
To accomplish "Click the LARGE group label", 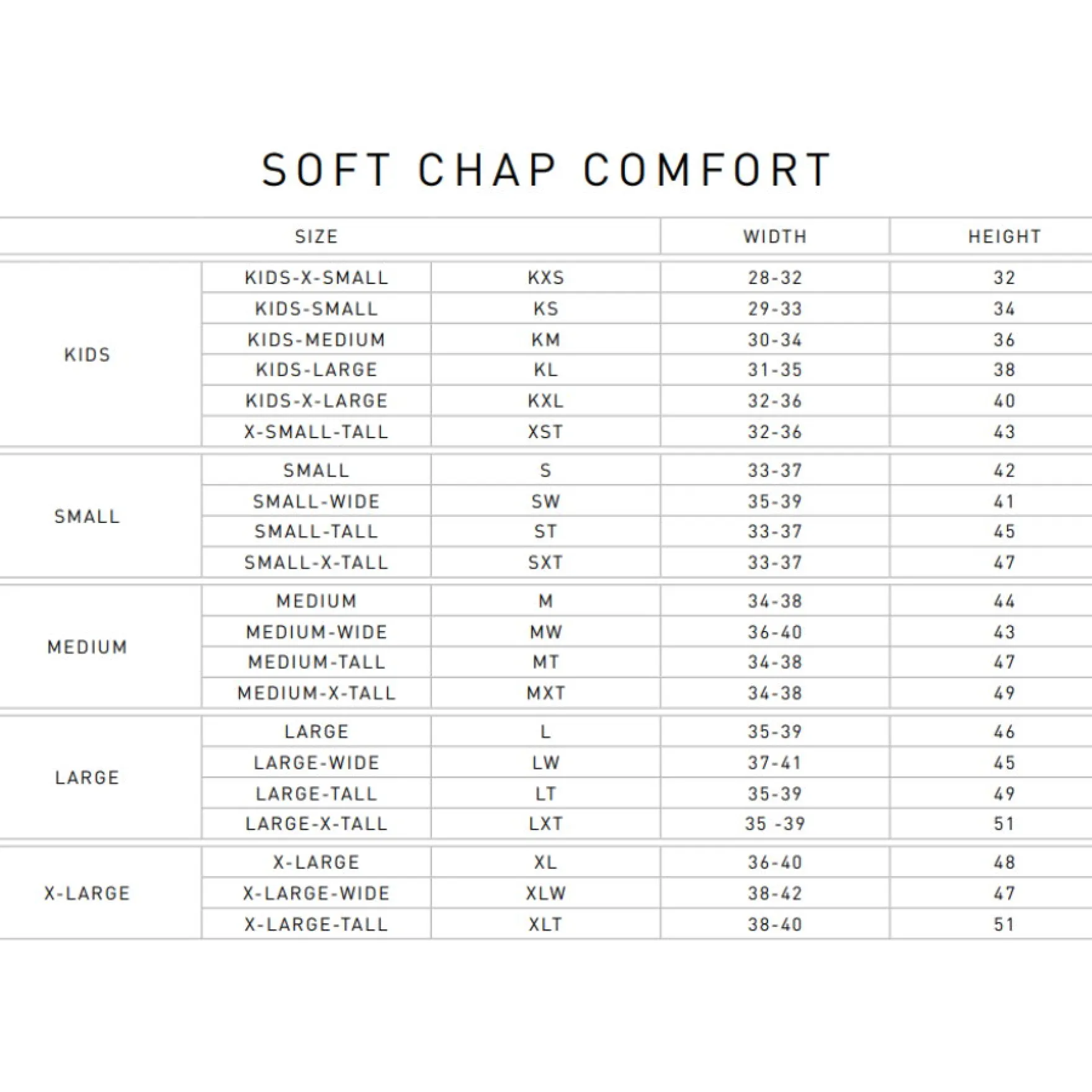I will 87,777.
